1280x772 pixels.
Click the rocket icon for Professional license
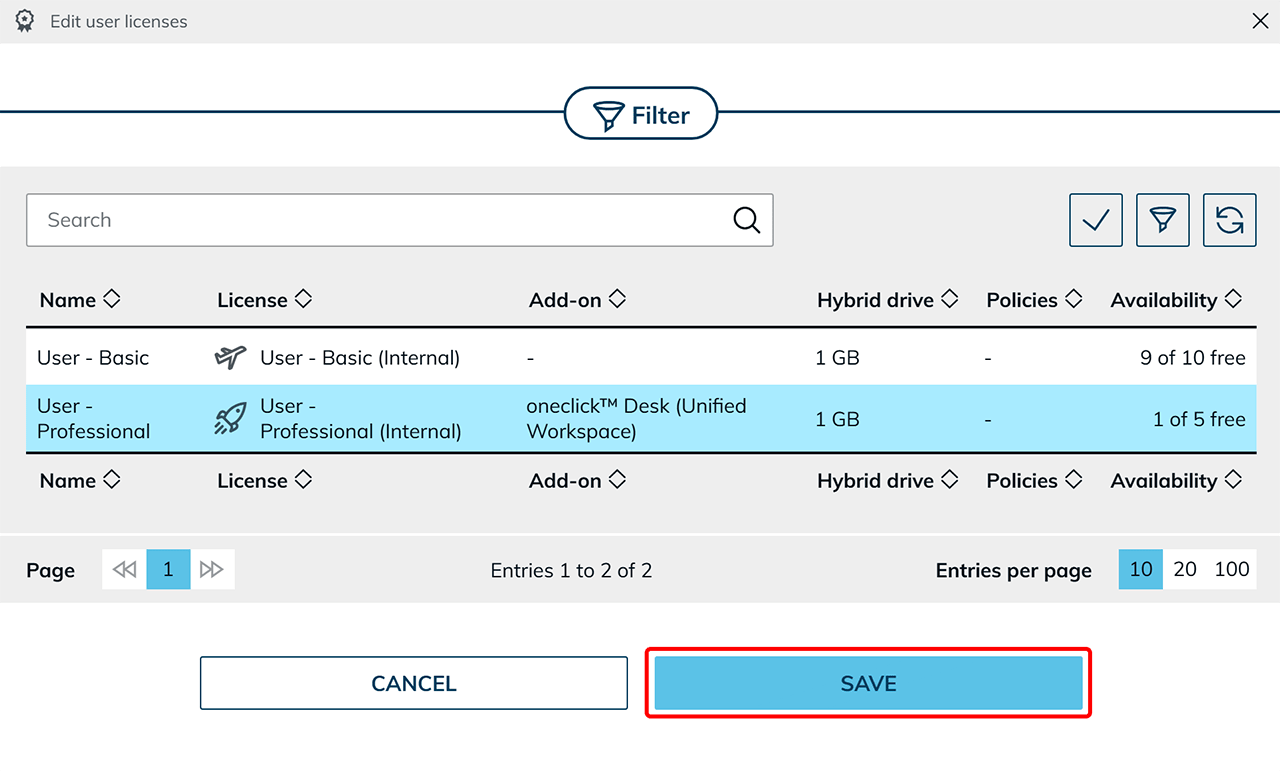pos(231,419)
